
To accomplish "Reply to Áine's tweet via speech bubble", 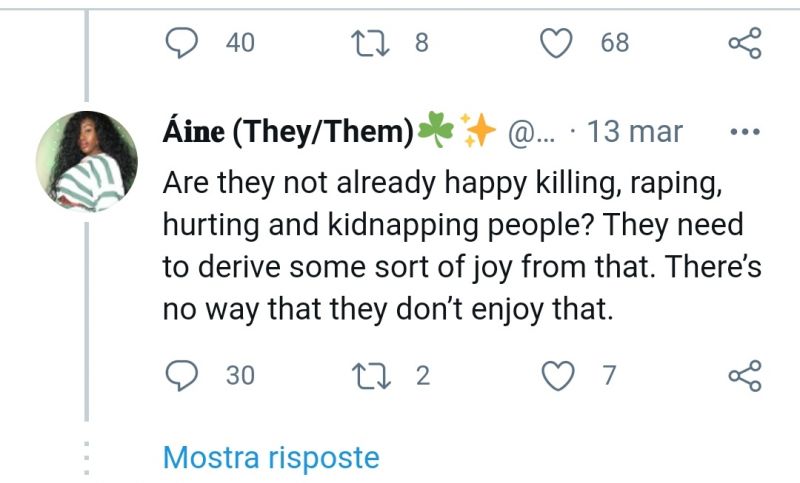I will coord(181,375).
